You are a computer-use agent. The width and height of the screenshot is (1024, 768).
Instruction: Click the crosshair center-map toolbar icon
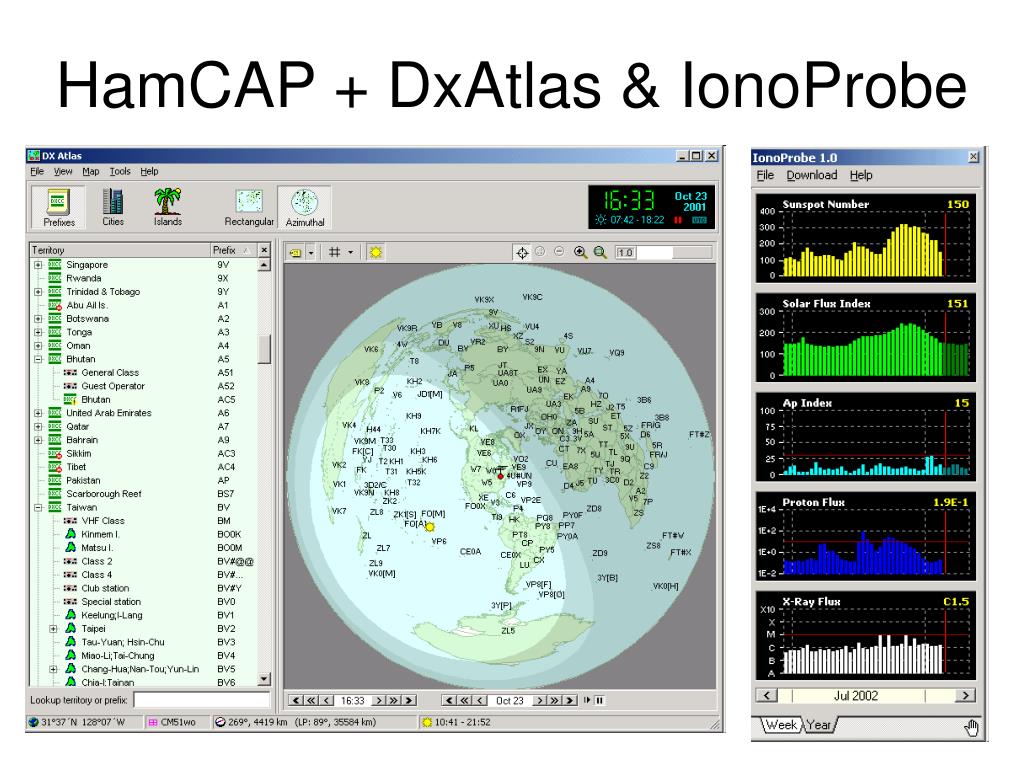522,253
